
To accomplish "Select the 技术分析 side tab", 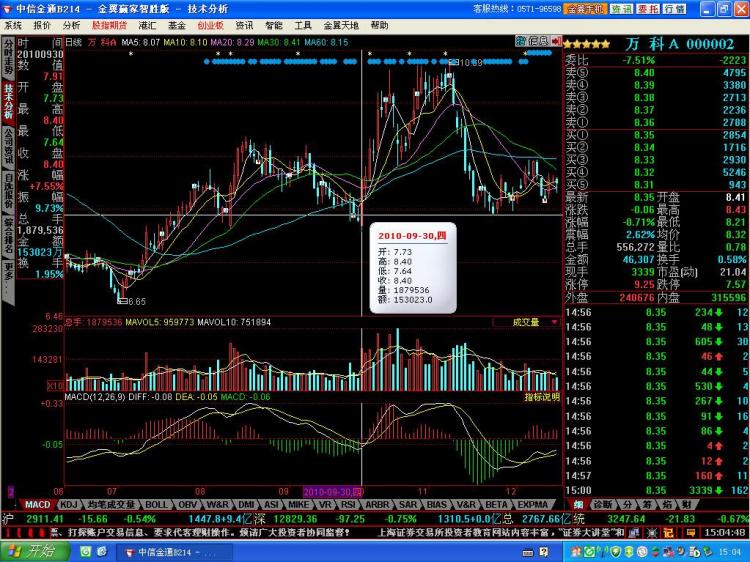I will coord(9,101).
